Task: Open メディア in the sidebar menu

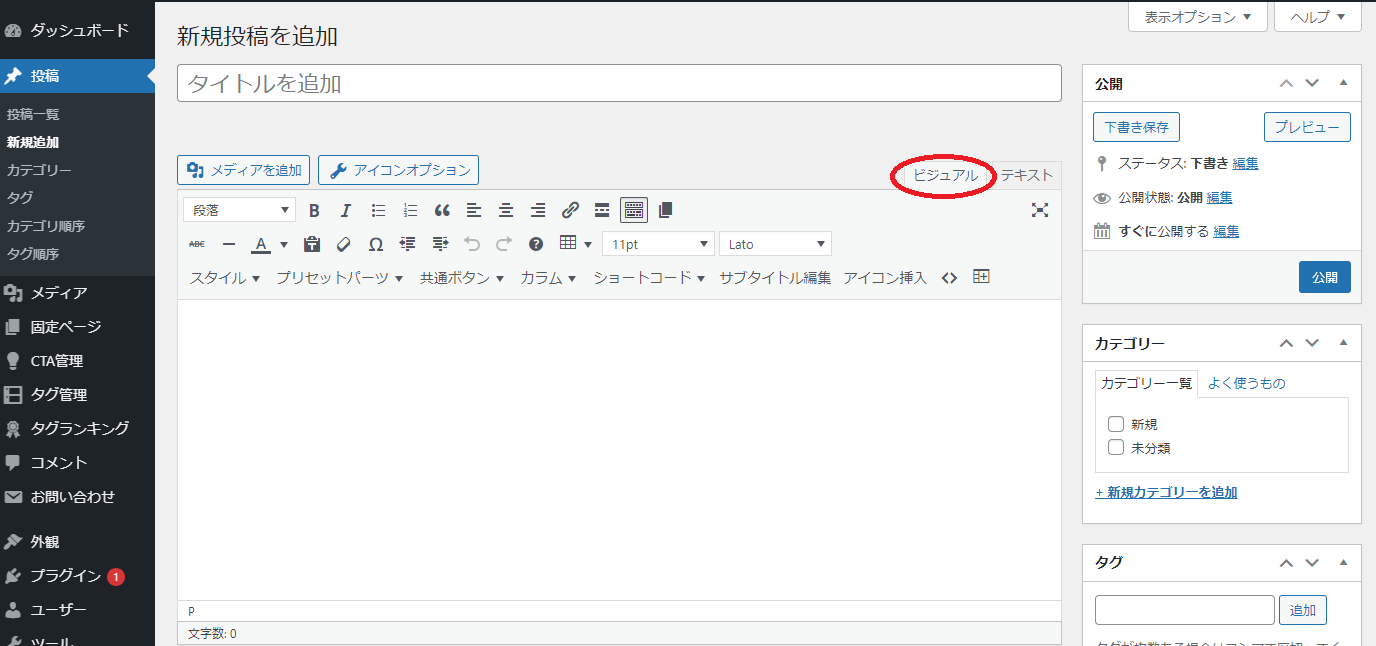Action: click(58, 293)
